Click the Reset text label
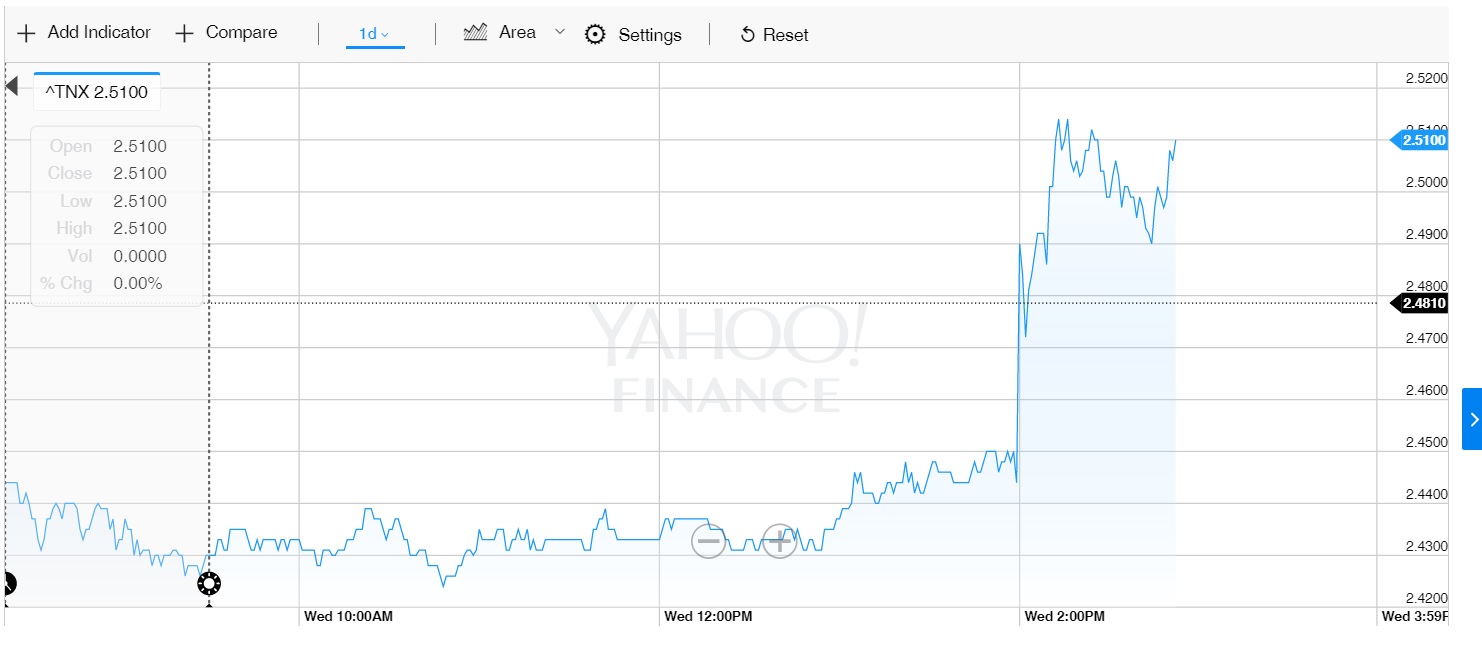The image size is (1482, 651). click(x=785, y=35)
